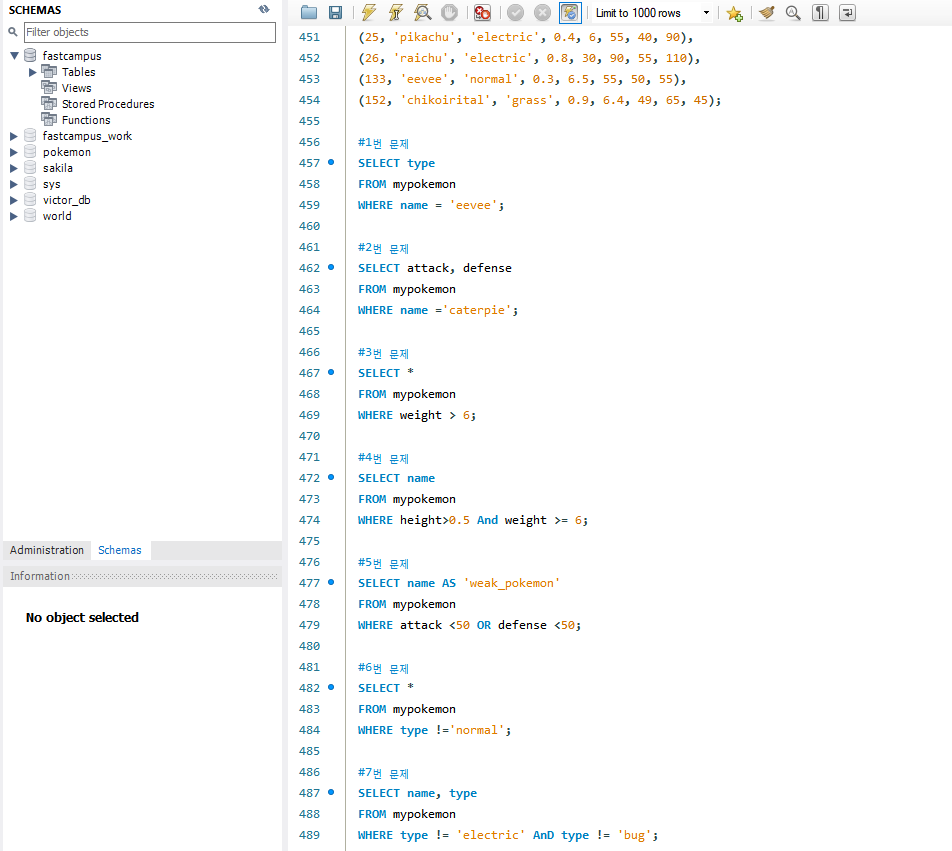Rollback the current transaction
The height and width of the screenshot is (851, 952).
tap(542, 12)
